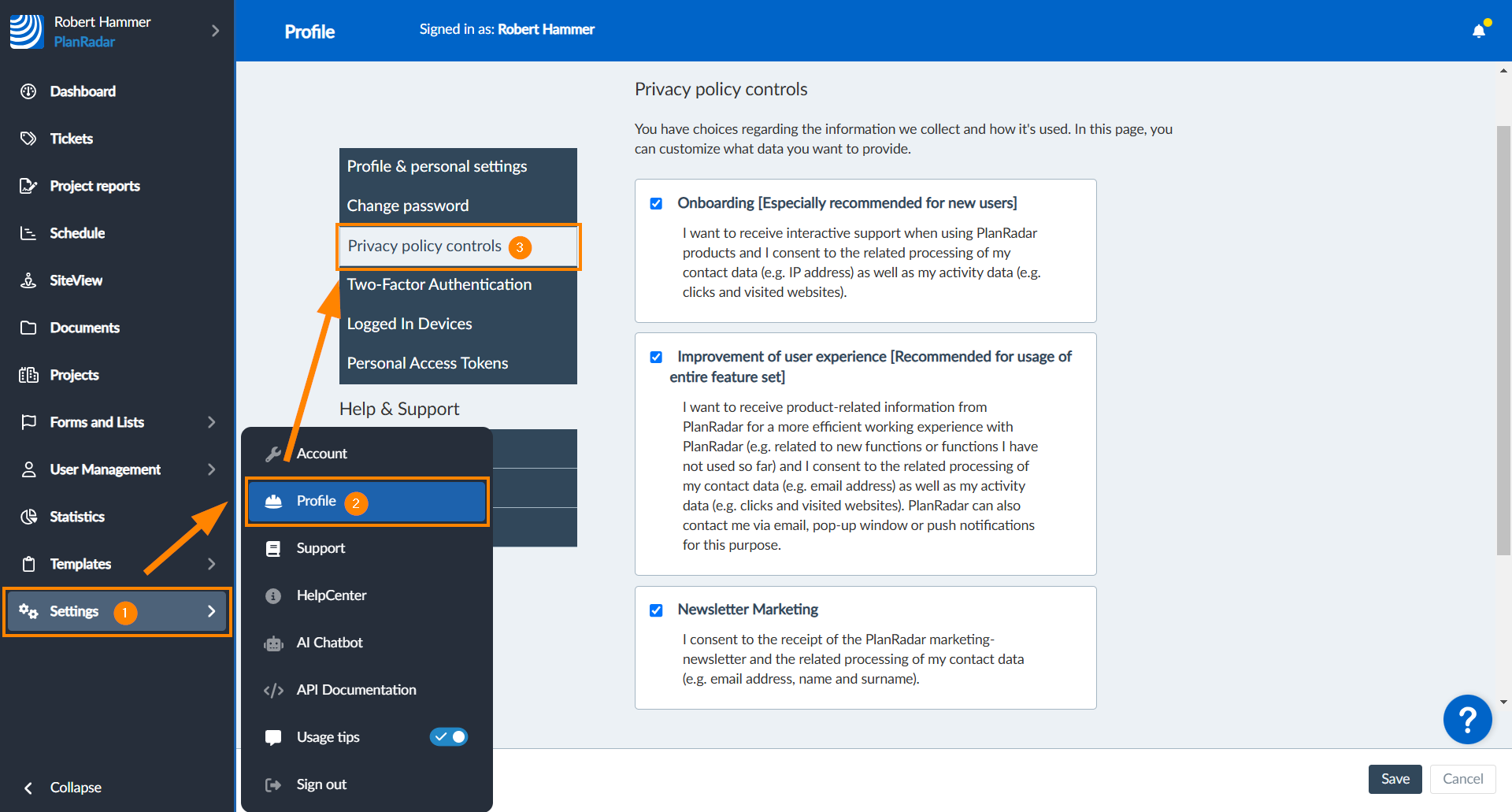Click the Tickets tag icon
This screenshot has height=812, width=1512.
[28, 139]
